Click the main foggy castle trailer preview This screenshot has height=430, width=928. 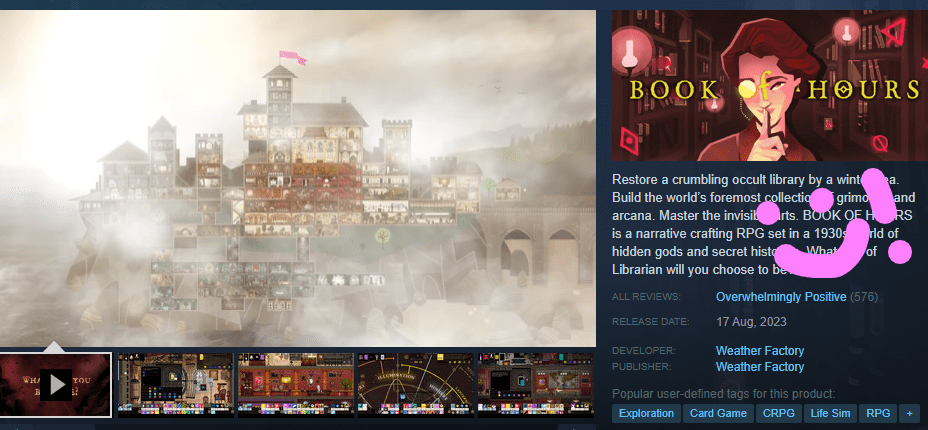pyautogui.click(x=298, y=178)
